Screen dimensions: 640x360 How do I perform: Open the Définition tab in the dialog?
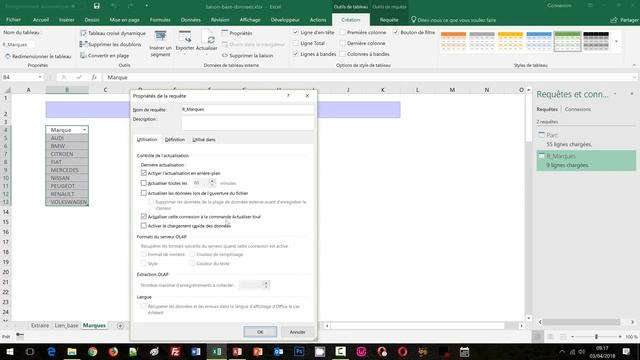coord(175,140)
